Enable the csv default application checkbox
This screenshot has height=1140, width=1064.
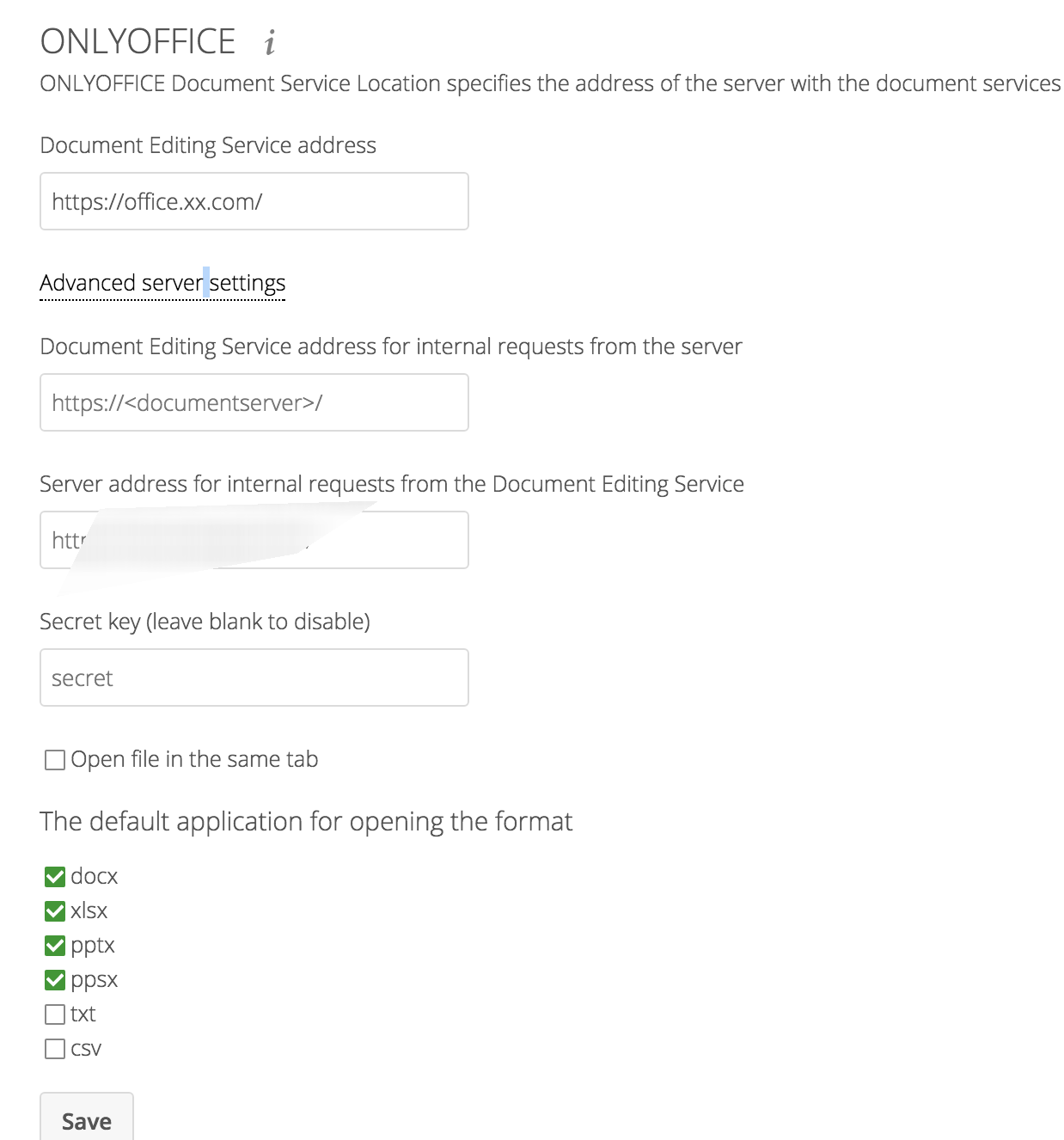(54, 1048)
